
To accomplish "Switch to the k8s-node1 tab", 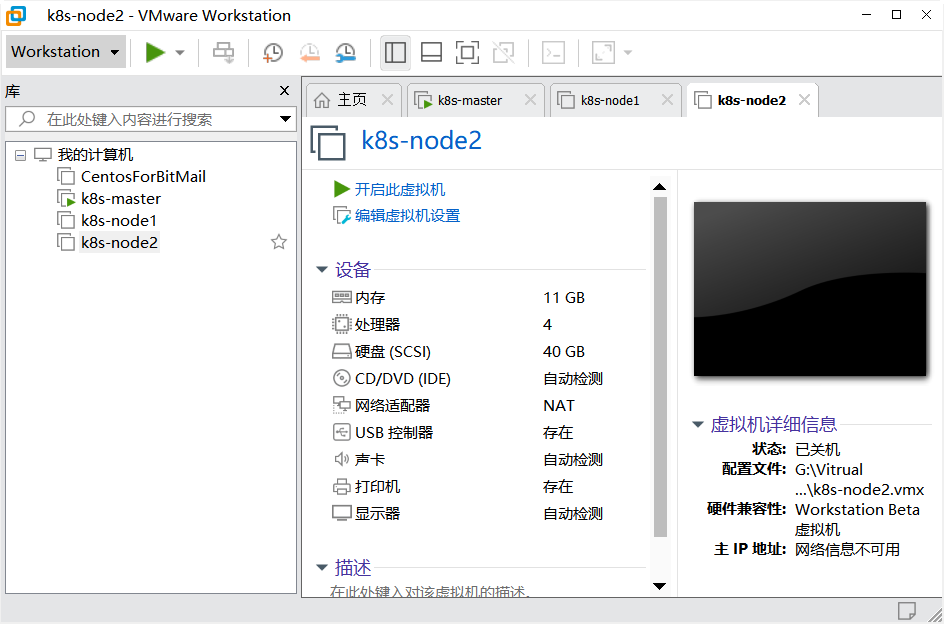I will [x=610, y=101].
